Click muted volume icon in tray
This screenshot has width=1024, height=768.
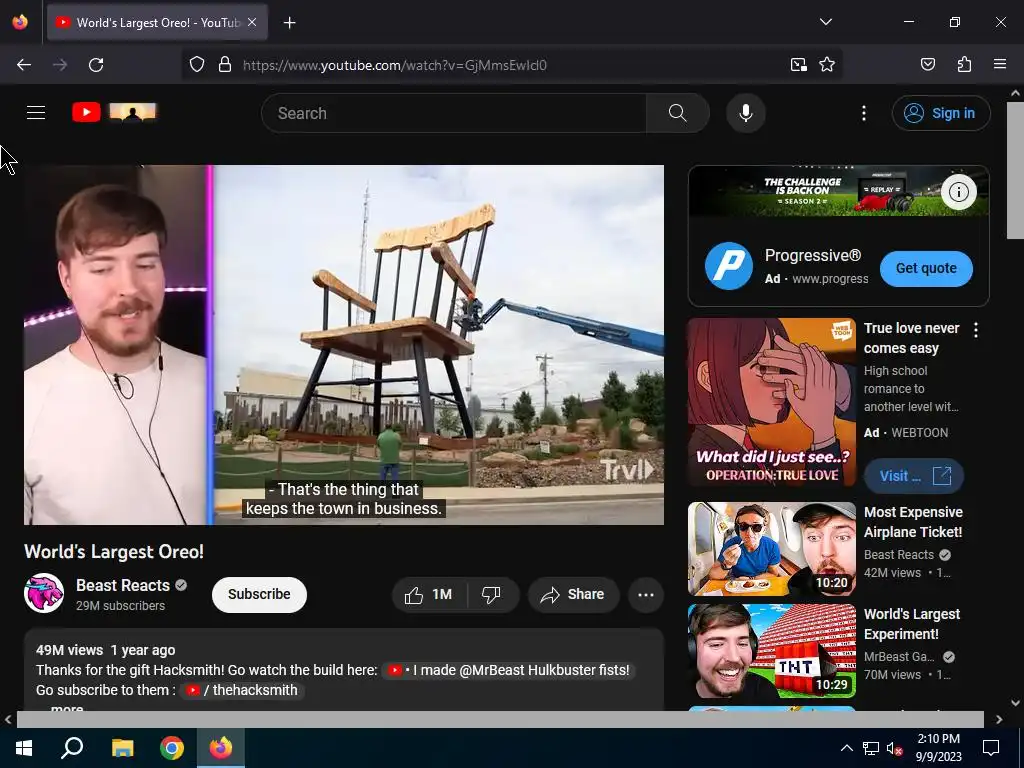click(x=895, y=748)
